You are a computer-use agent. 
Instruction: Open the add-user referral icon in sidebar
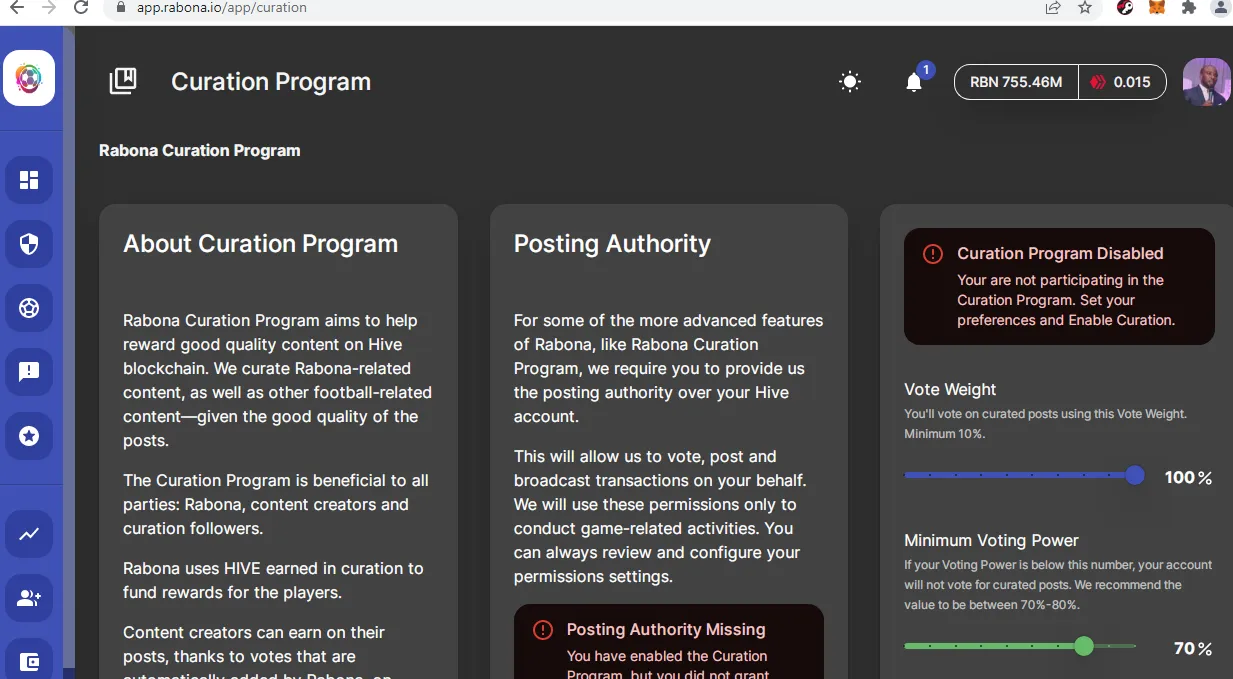29,598
